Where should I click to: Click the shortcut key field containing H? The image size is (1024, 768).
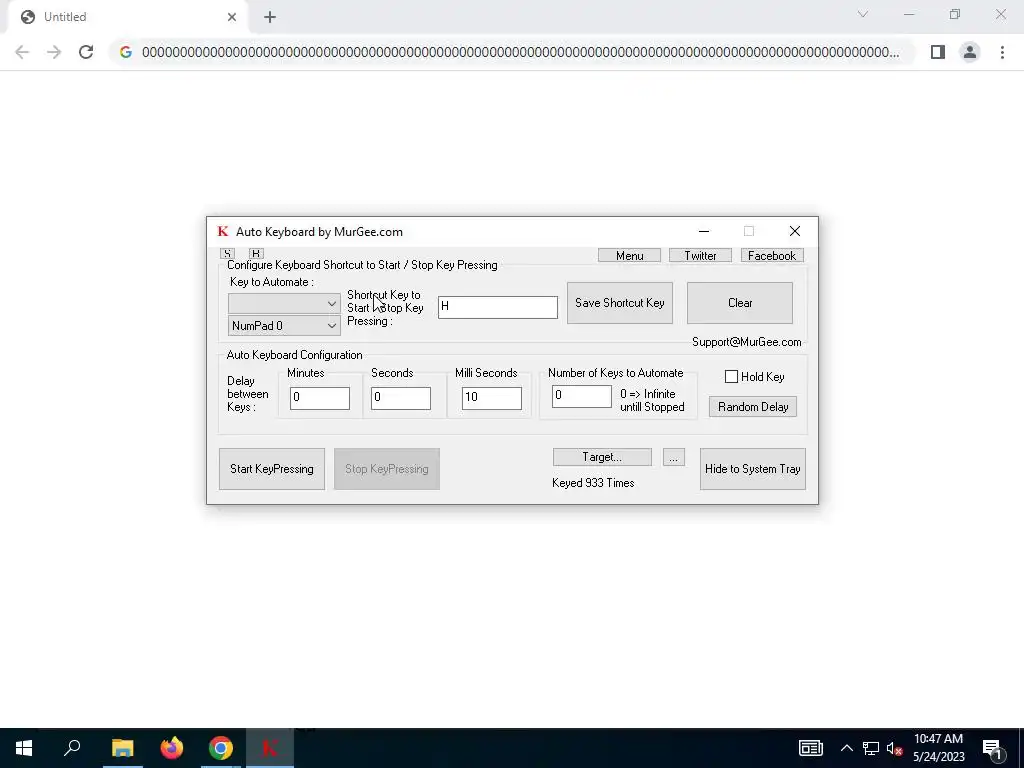(x=498, y=307)
